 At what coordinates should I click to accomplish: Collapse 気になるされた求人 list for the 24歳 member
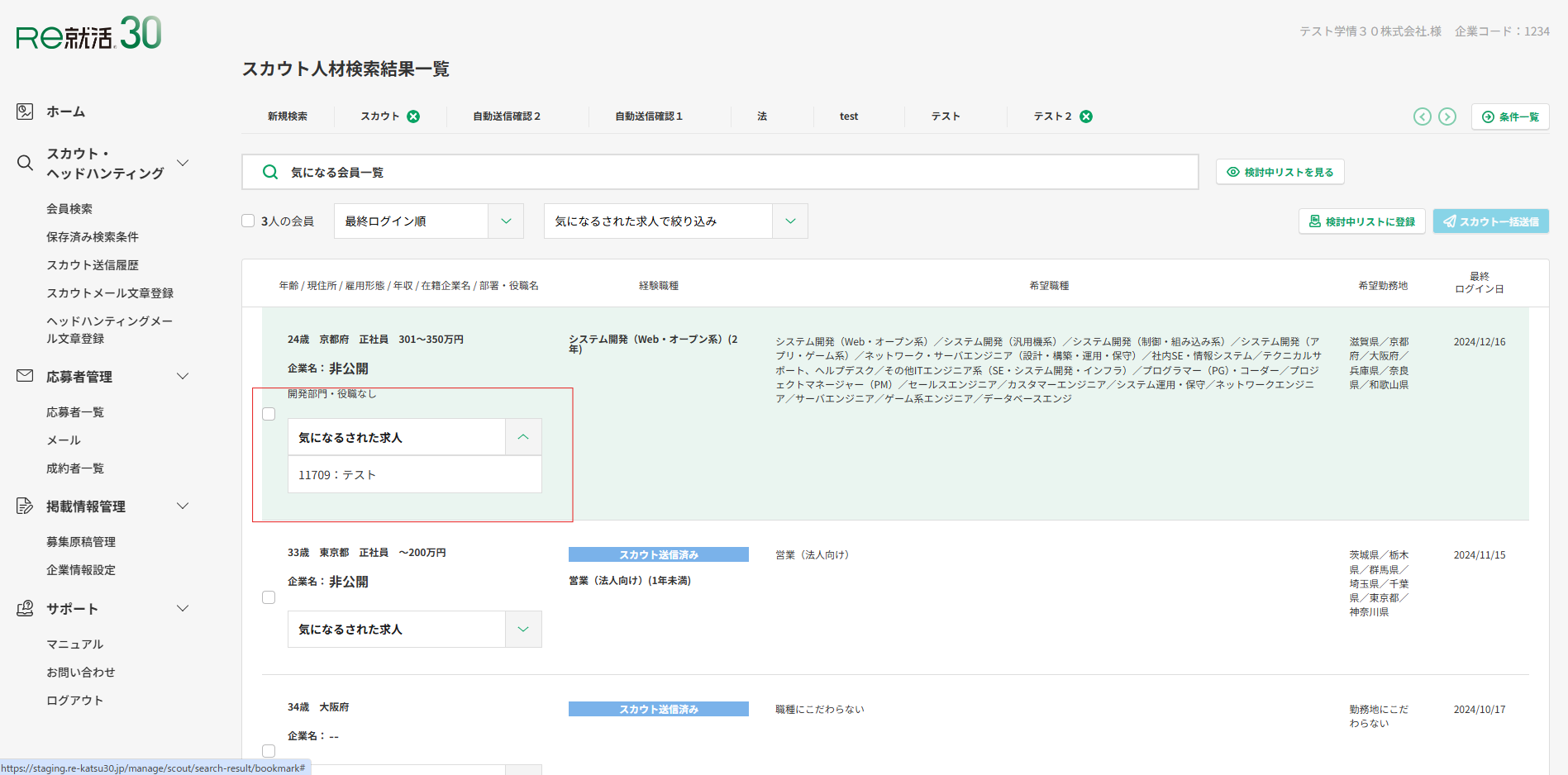pos(523,437)
